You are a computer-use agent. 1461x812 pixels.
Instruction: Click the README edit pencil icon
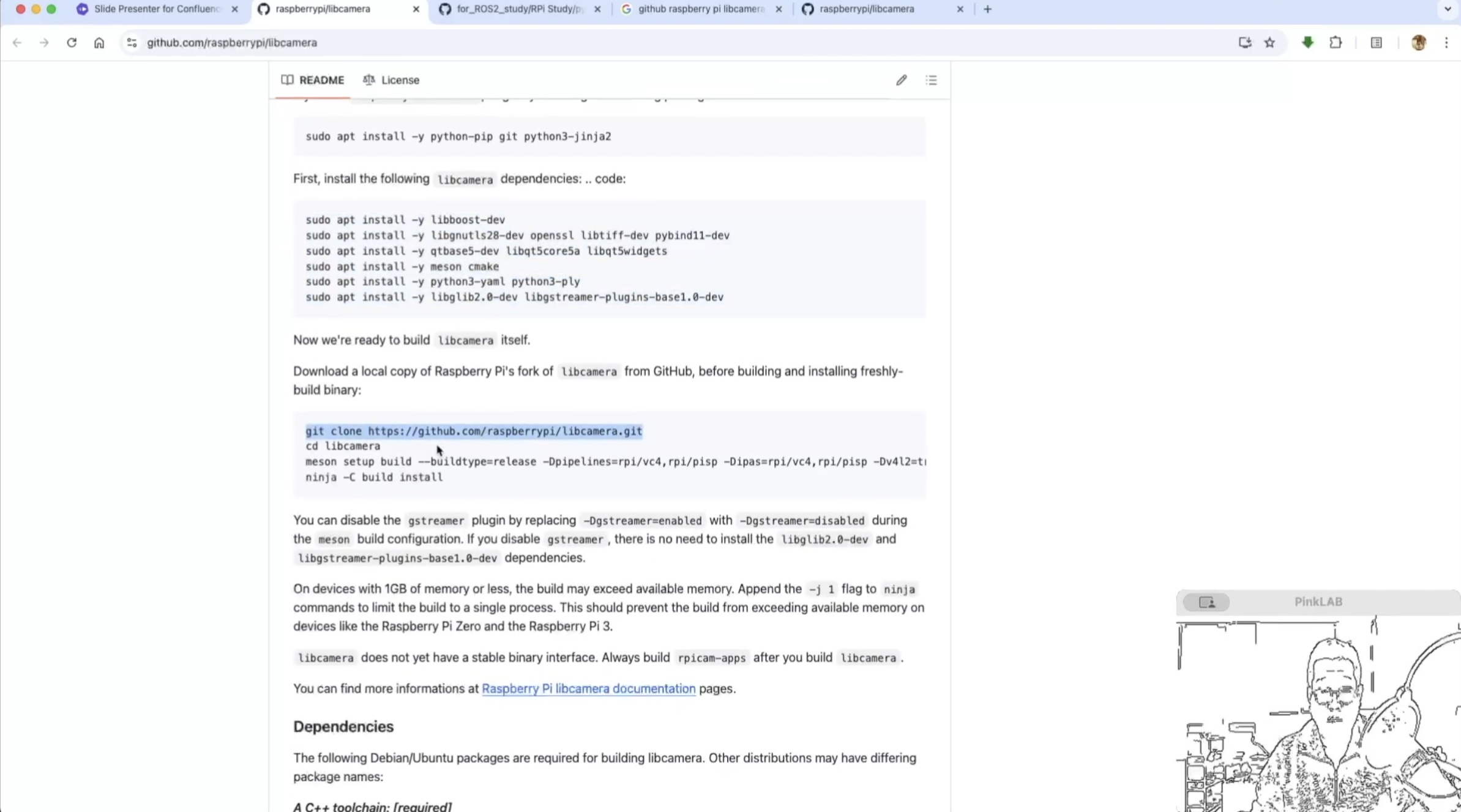[x=901, y=80]
